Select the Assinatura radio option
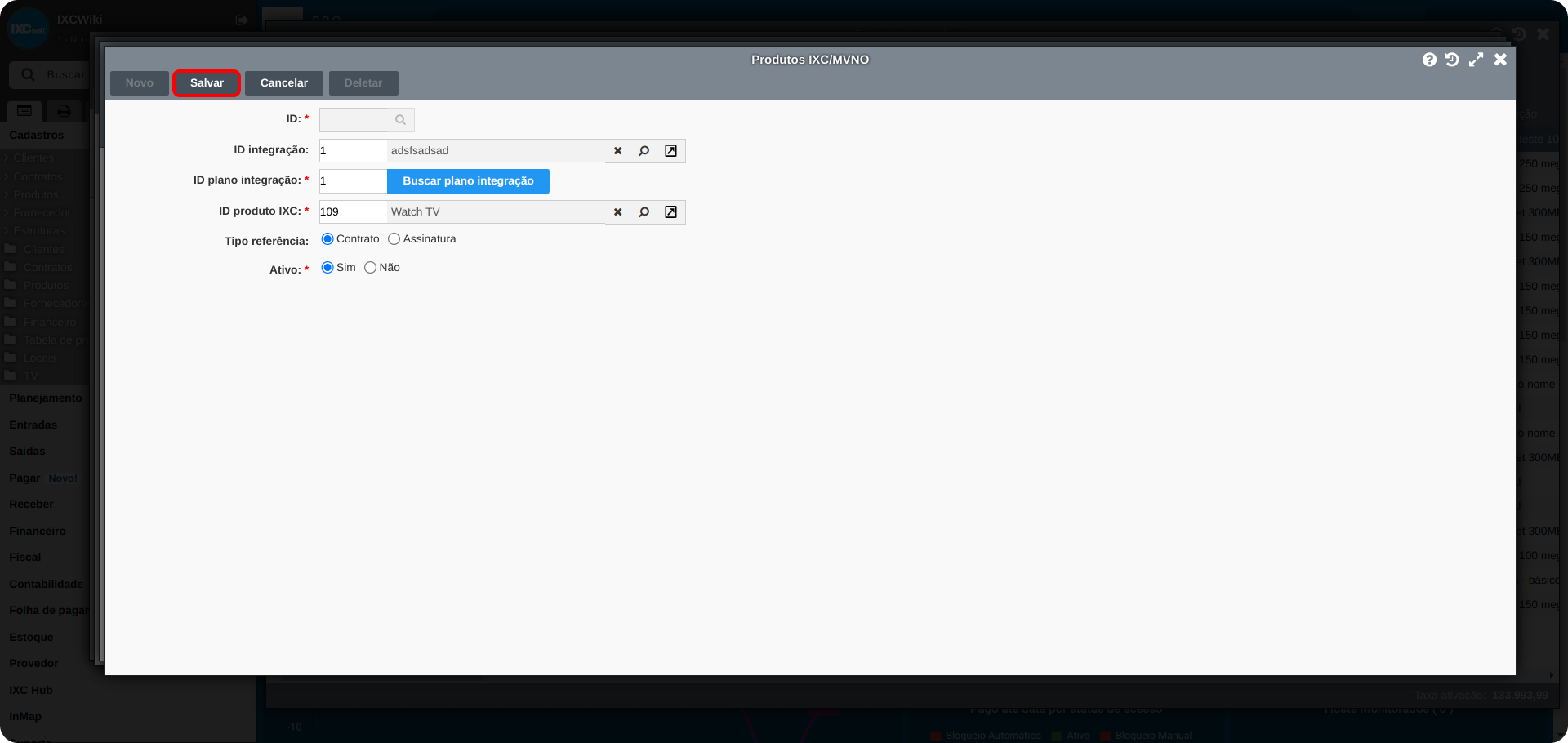Viewport: 1568px width, 743px height. tap(394, 239)
